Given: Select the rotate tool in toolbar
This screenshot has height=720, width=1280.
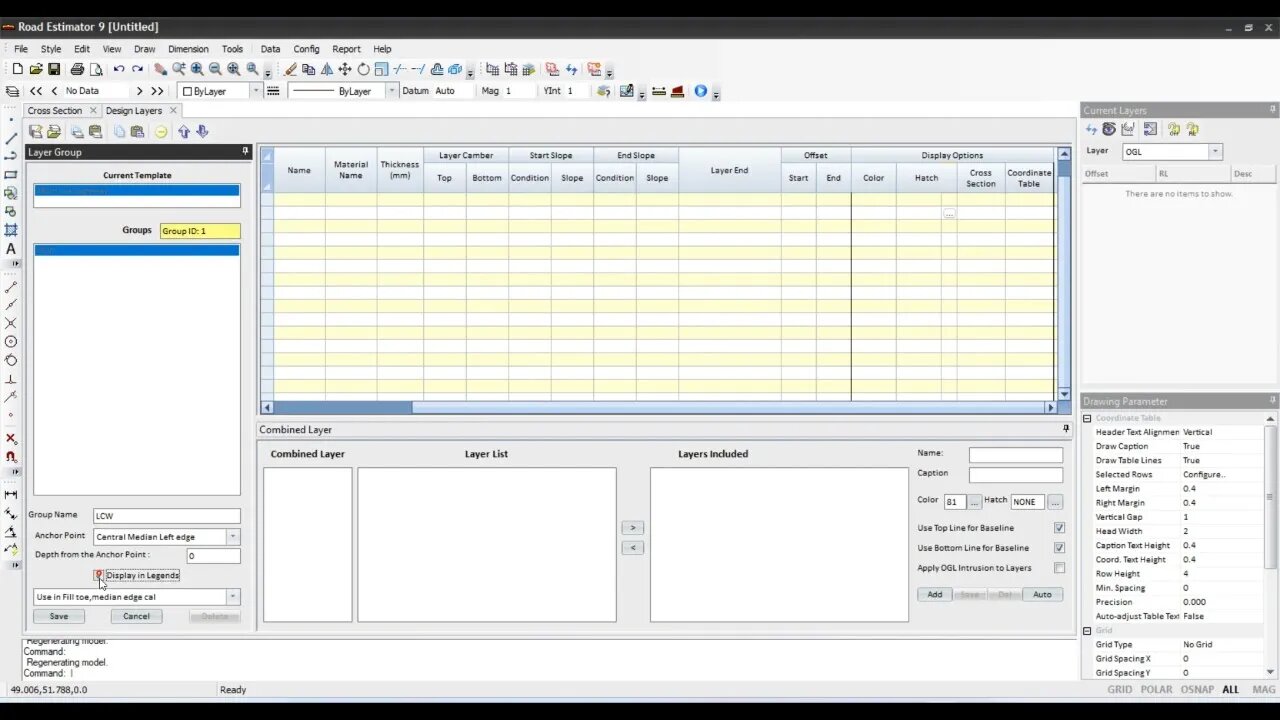Looking at the screenshot, I should click(363, 69).
